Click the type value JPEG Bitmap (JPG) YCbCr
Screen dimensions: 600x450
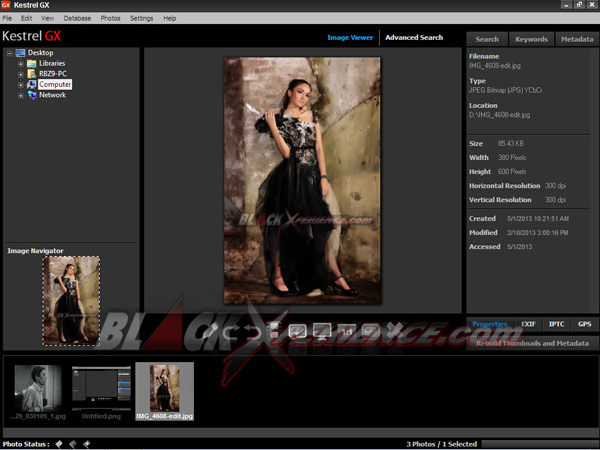pos(505,90)
